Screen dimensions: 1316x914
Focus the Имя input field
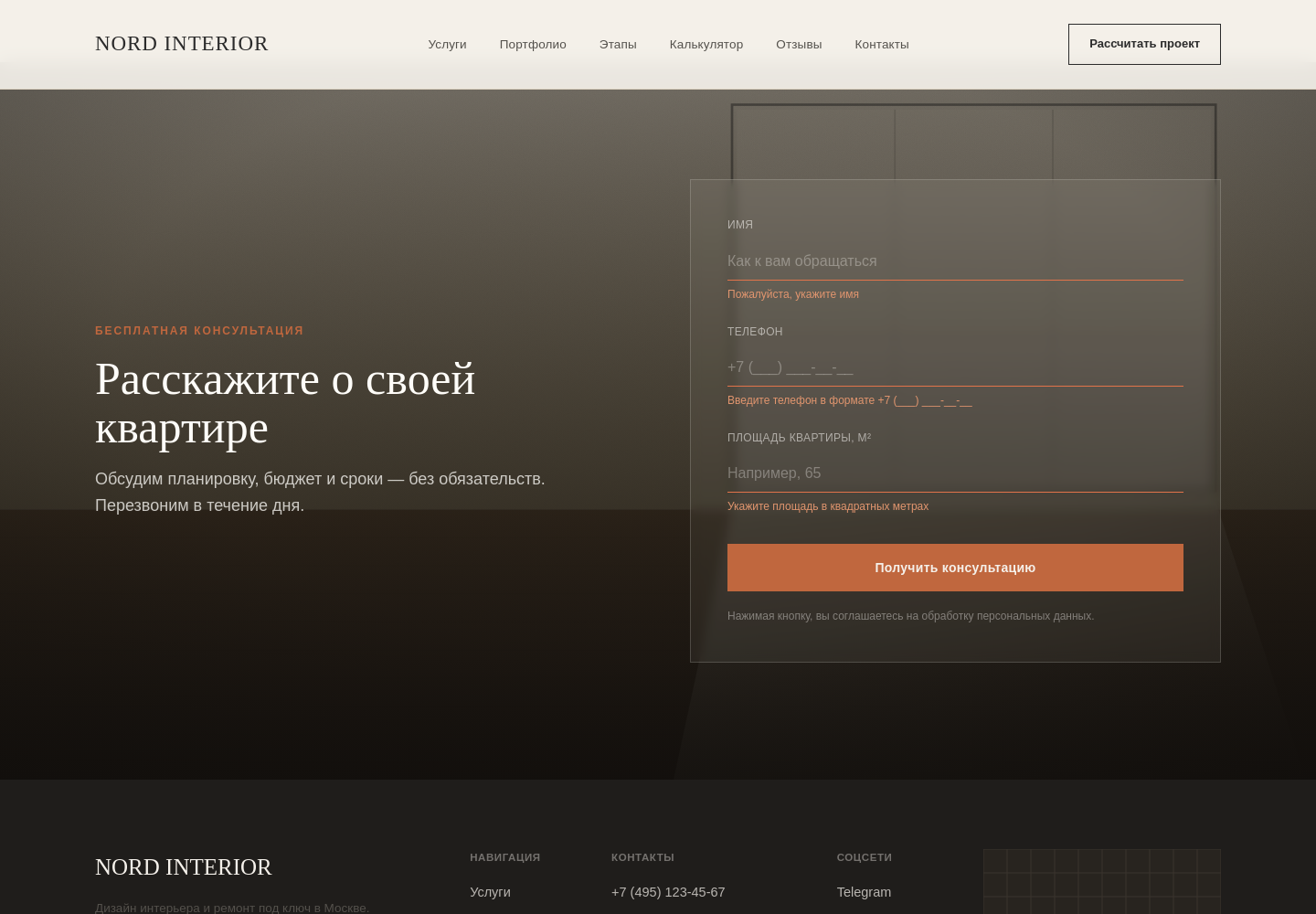[955, 261]
